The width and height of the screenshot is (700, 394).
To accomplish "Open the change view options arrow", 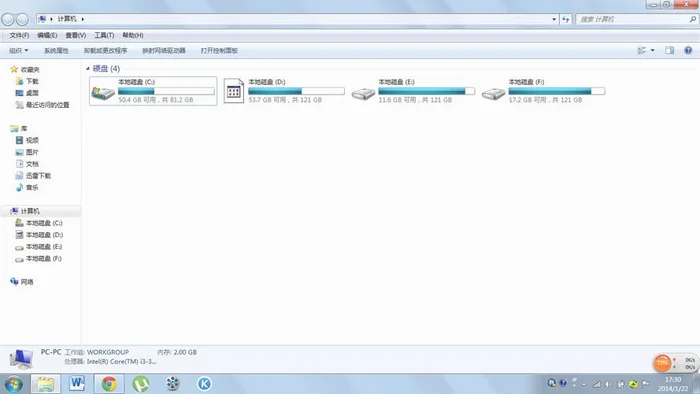I will (x=653, y=50).
